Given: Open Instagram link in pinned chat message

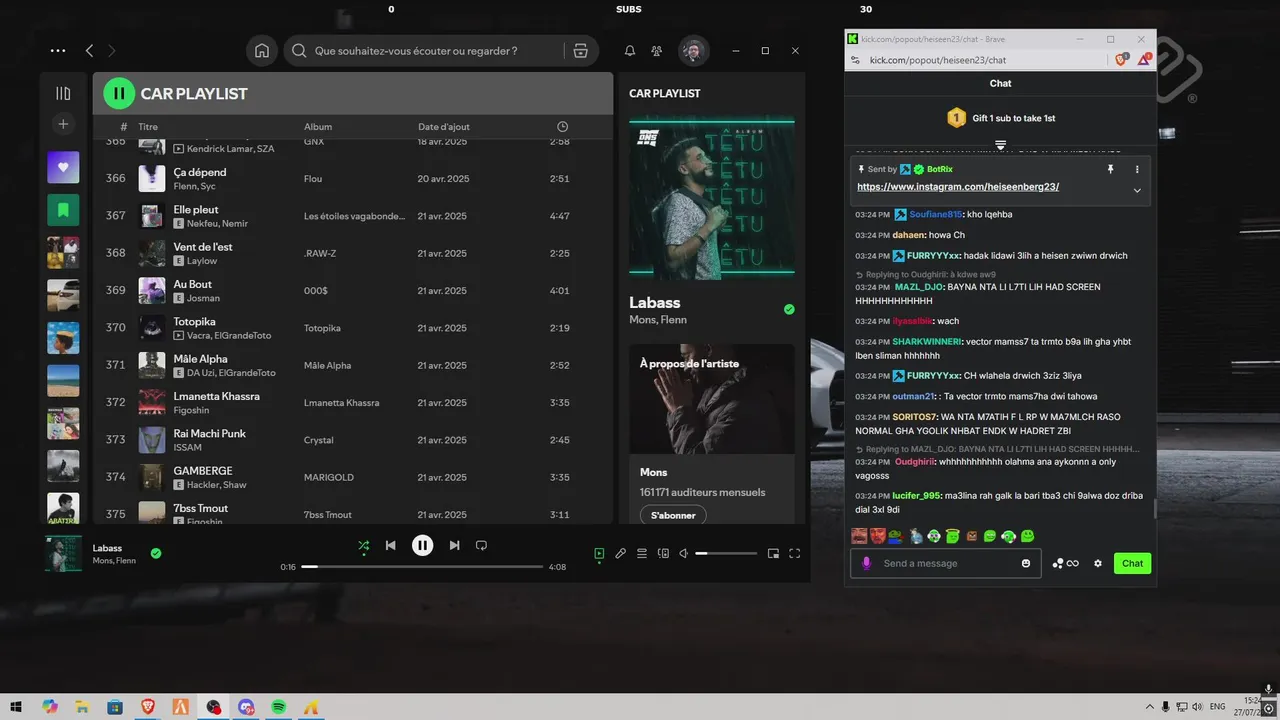Looking at the screenshot, I should 958,187.
